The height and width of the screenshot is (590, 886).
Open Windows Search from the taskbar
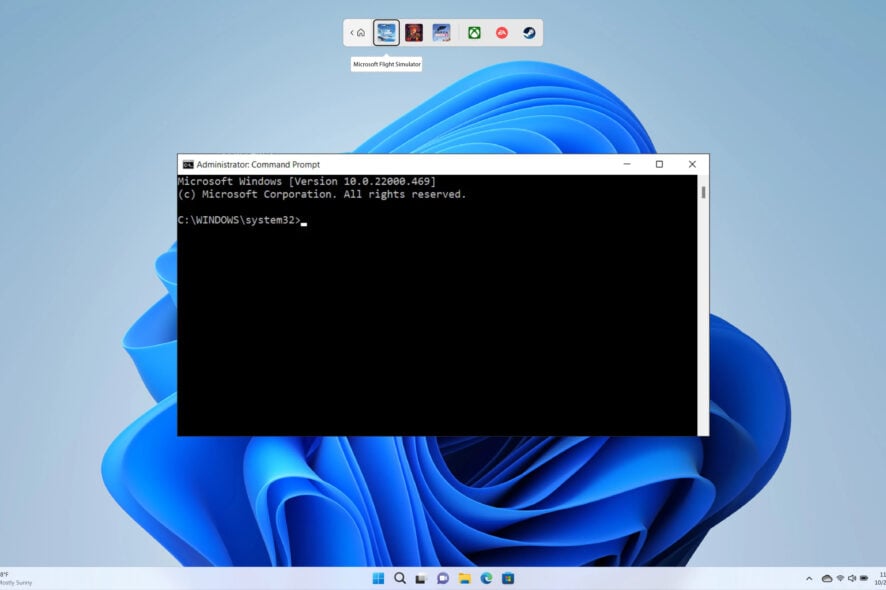coord(400,578)
